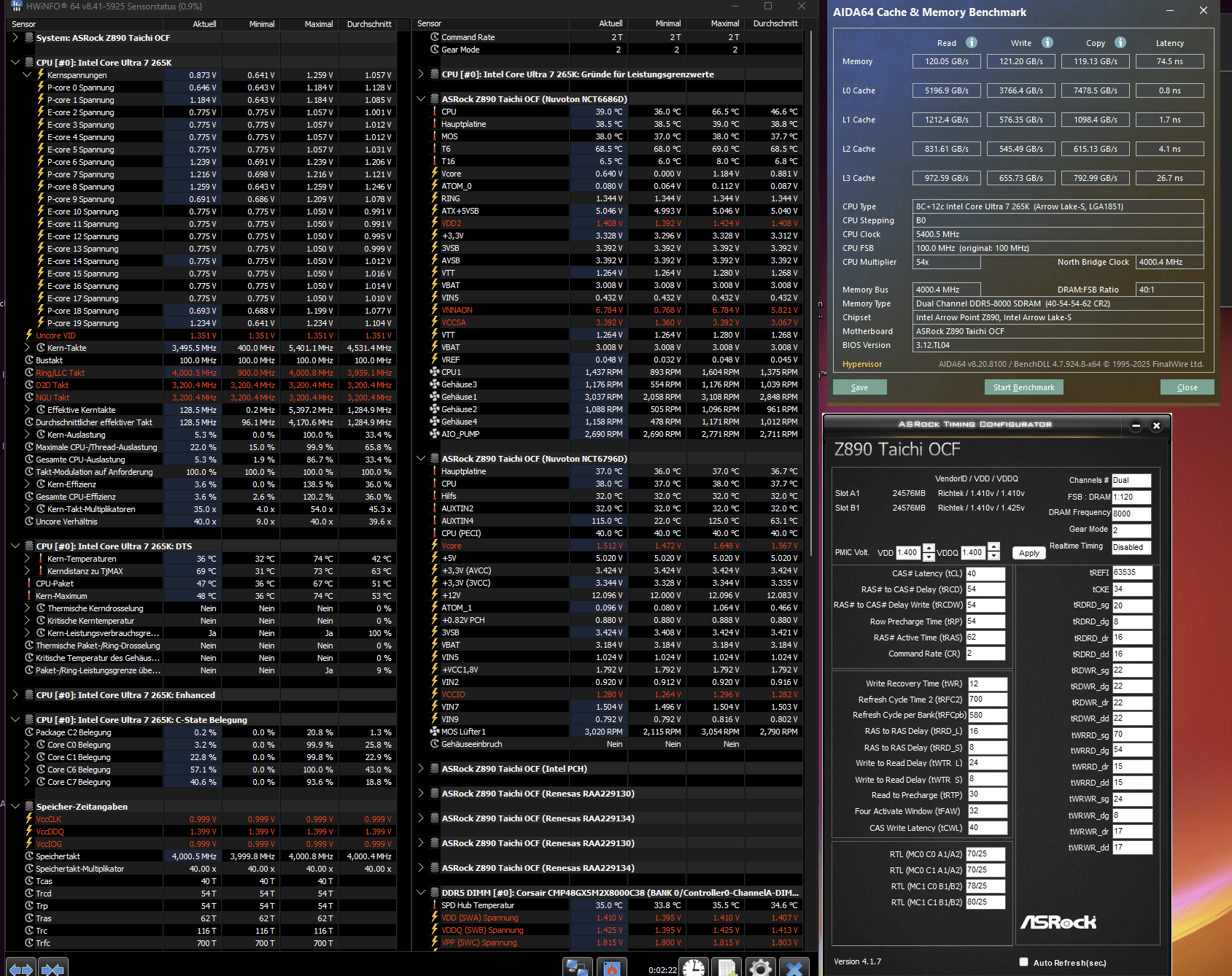
Task: Click fan icon beside CPU1 RPM row
Action: [435, 372]
